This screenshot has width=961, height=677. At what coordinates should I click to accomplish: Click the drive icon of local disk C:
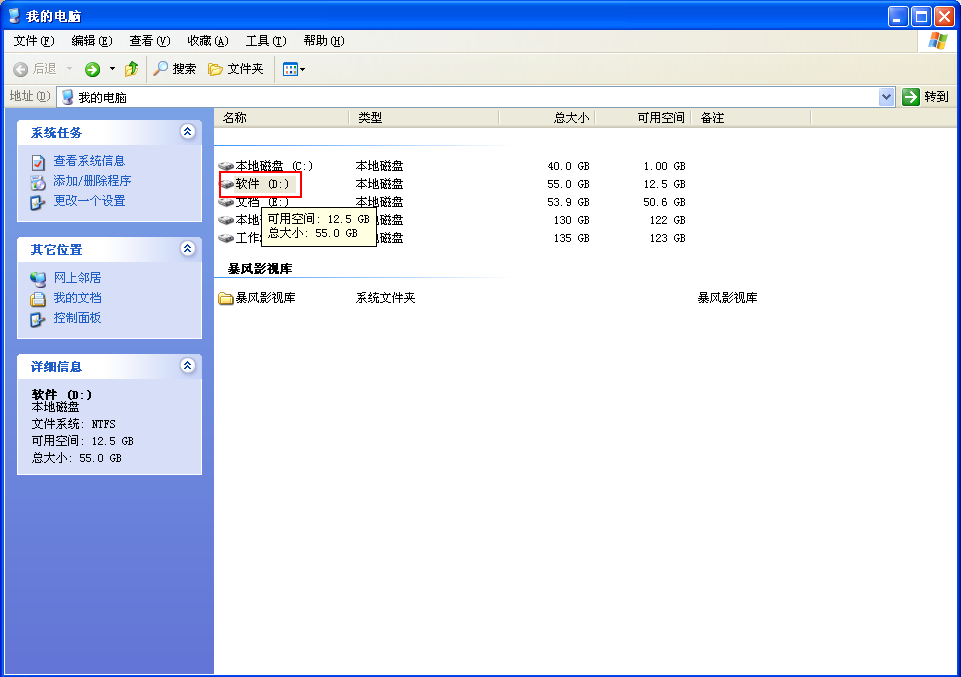(x=226, y=166)
